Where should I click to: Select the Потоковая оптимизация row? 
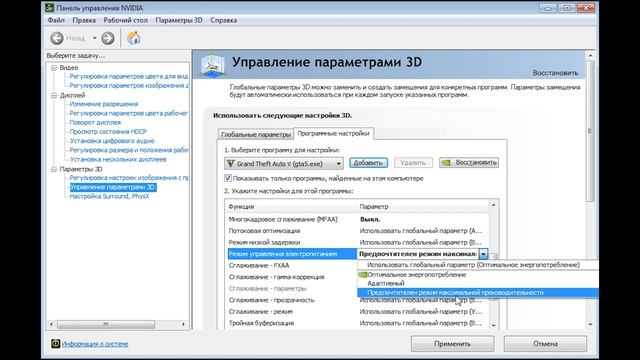pyautogui.click(x=357, y=231)
